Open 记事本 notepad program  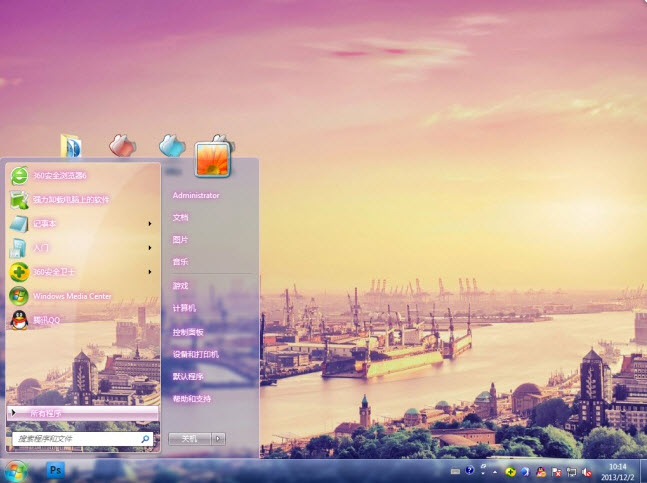77,224
